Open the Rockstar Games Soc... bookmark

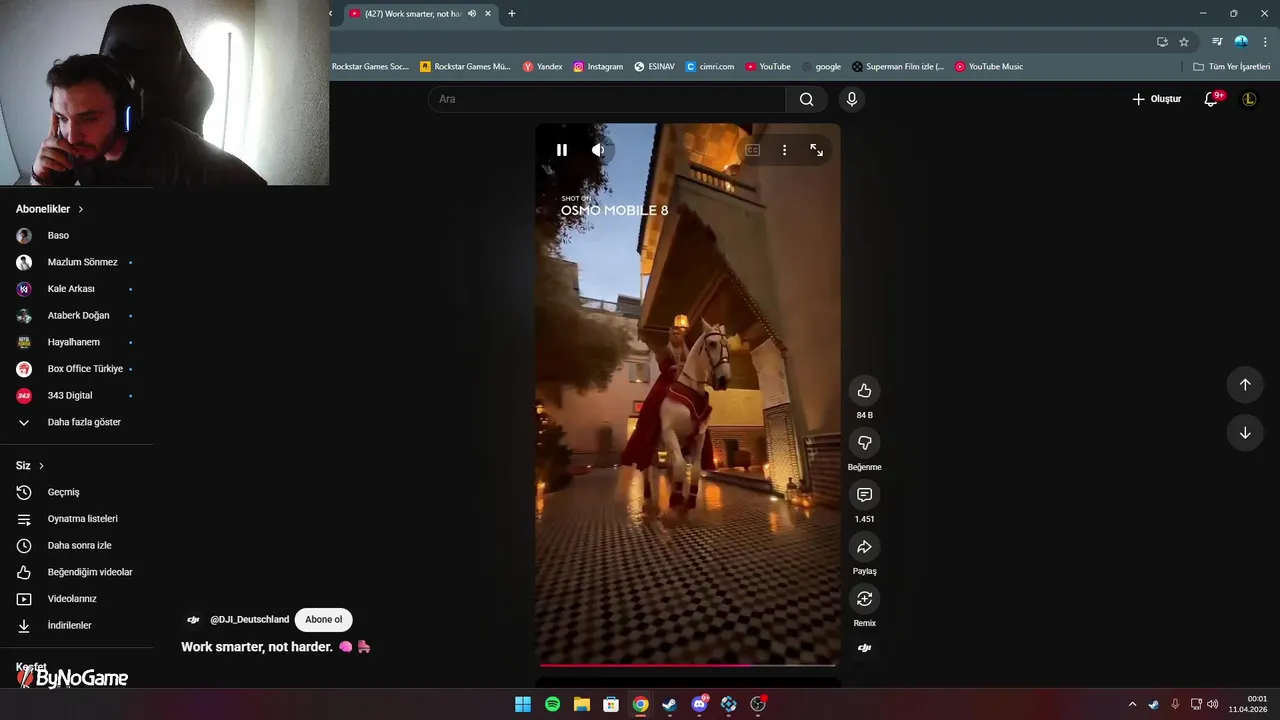coord(370,67)
